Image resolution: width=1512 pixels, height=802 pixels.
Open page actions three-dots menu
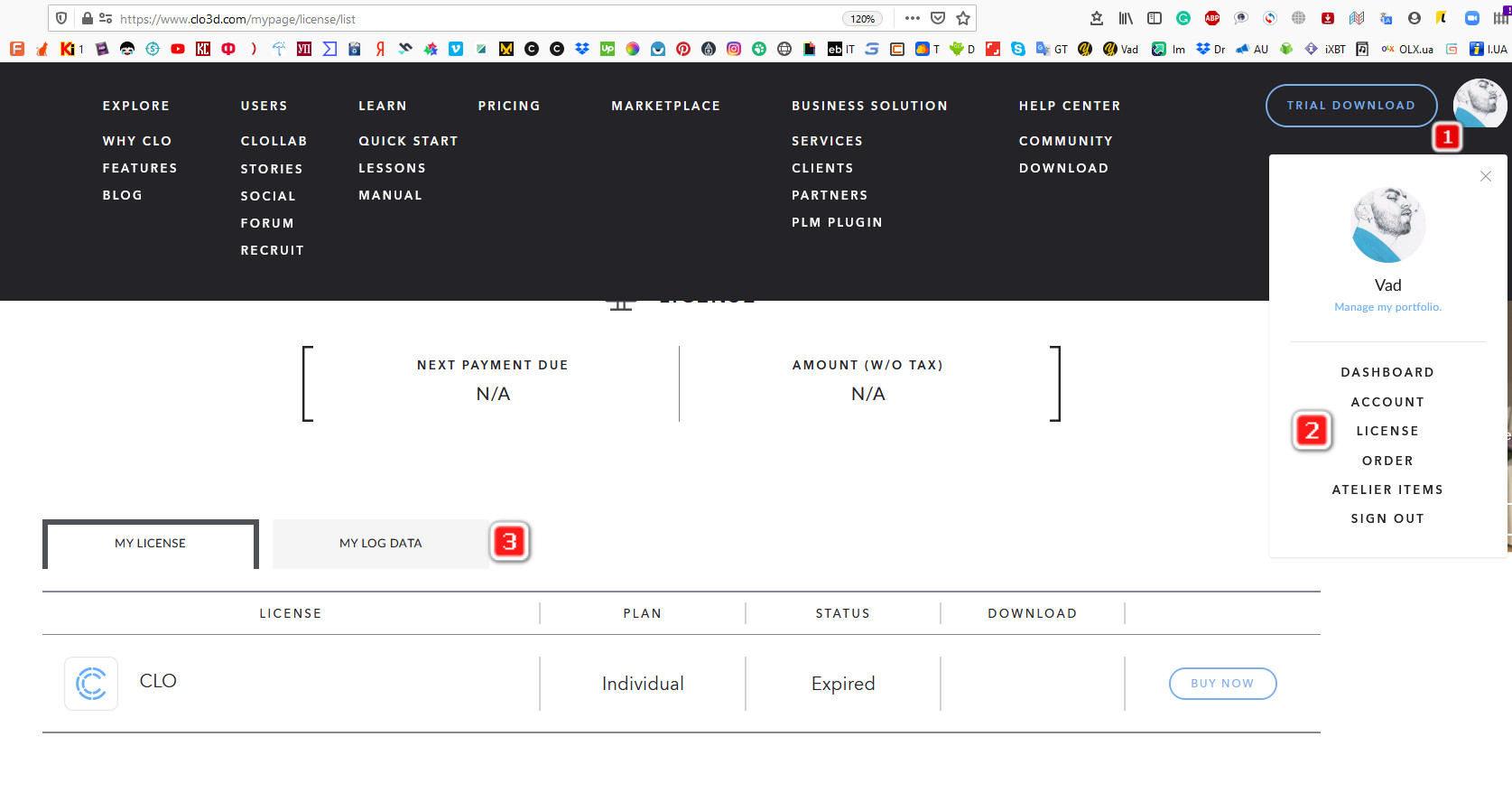(x=913, y=18)
